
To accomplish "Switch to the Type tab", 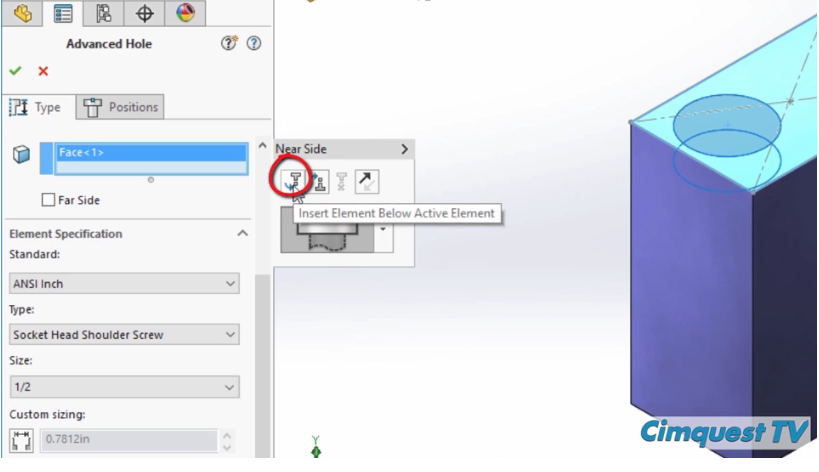I will tap(37, 107).
